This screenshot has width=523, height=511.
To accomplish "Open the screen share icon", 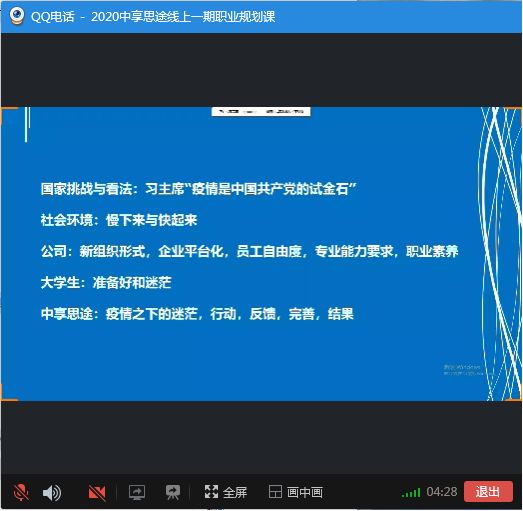I will [x=137, y=492].
